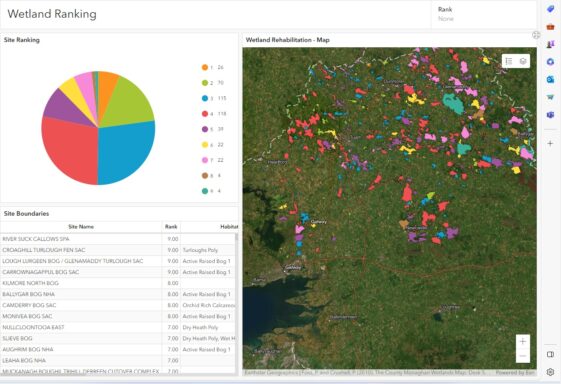This screenshot has height=384, width=561.
Task: Select the orange rank 1 legend swatch
Action: tap(205, 67)
